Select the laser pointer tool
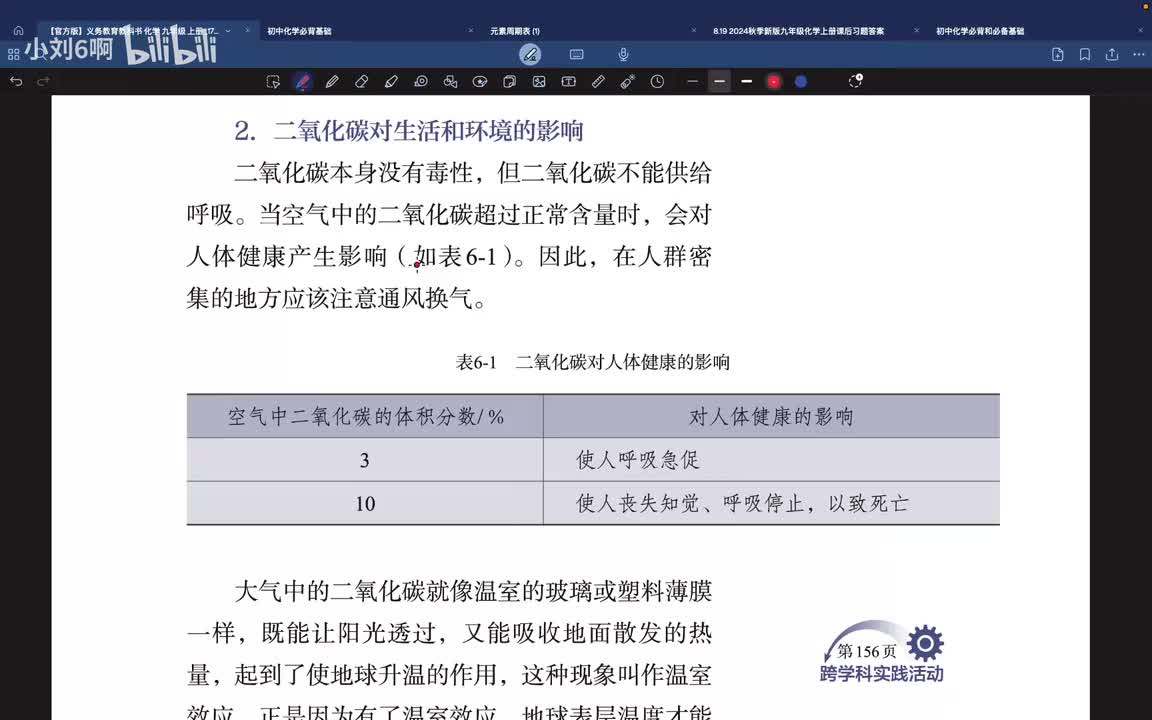This screenshot has height=720, width=1152. [x=627, y=82]
